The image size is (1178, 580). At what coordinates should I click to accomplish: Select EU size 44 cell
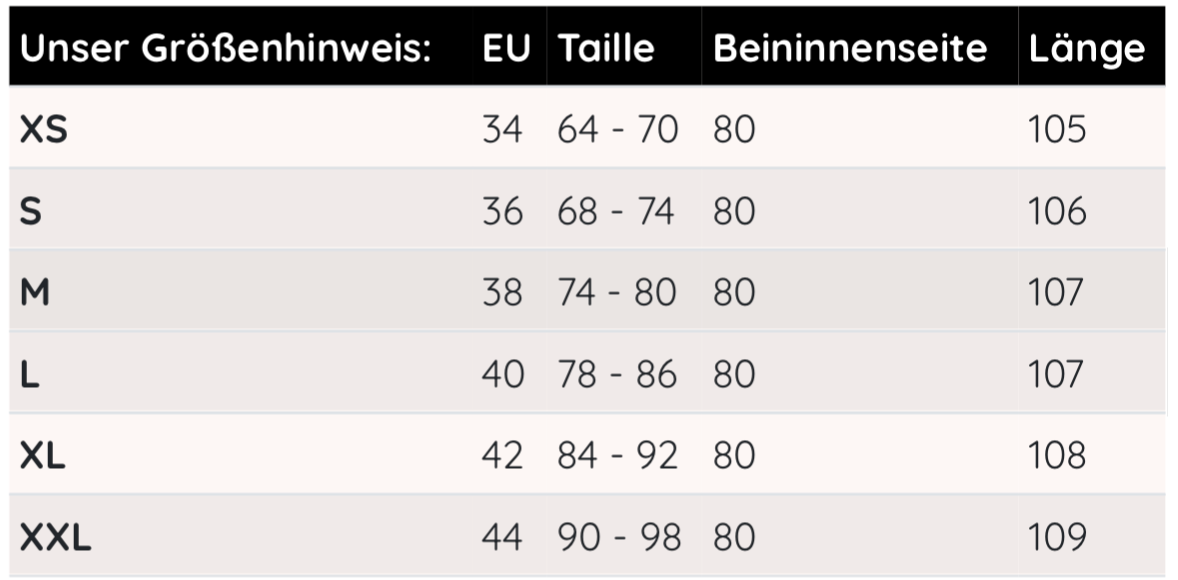coord(502,538)
